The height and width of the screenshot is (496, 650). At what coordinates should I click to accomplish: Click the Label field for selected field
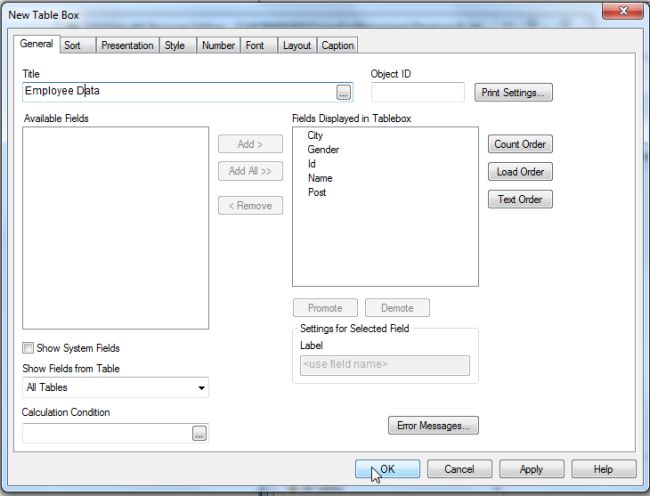(385, 365)
